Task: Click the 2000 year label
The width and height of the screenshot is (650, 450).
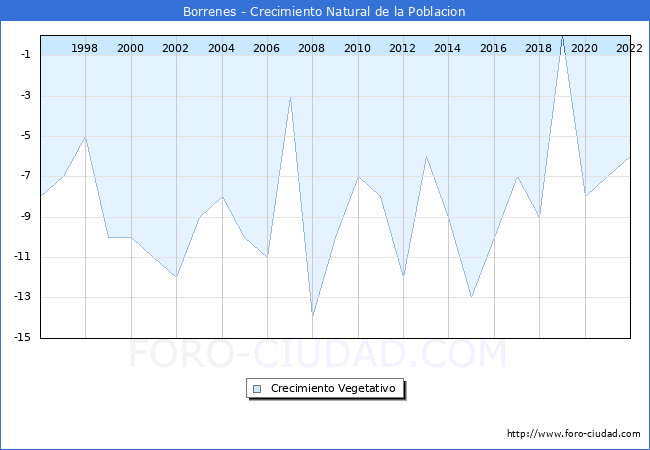Action: [x=130, y=48]
